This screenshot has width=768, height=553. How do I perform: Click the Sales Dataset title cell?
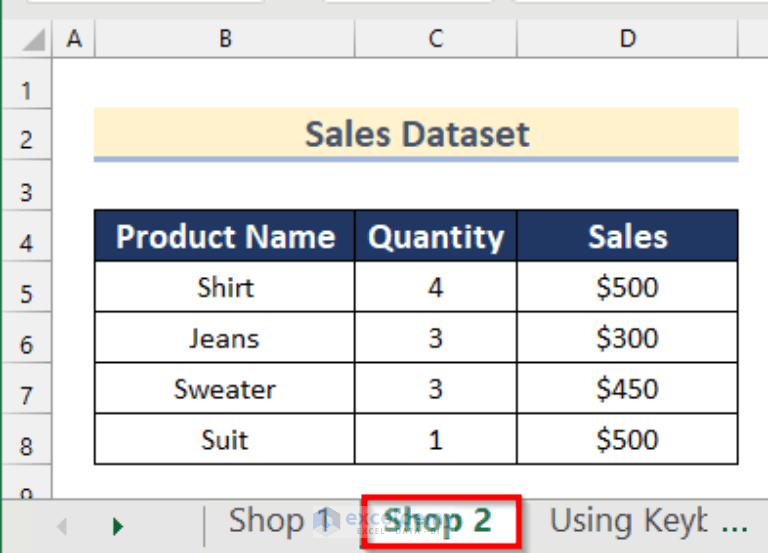[416, 134]
